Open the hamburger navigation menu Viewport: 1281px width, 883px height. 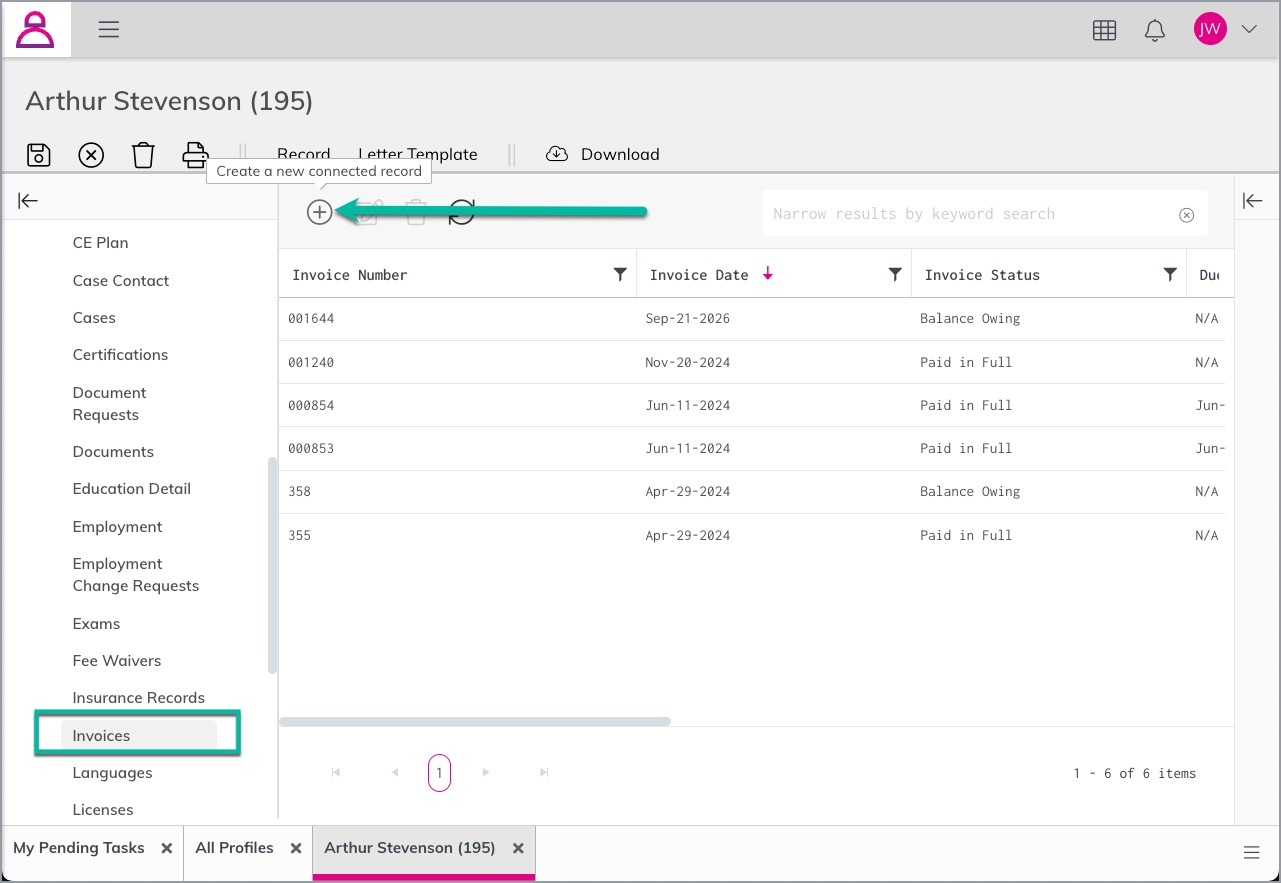(x=109, y=30)
